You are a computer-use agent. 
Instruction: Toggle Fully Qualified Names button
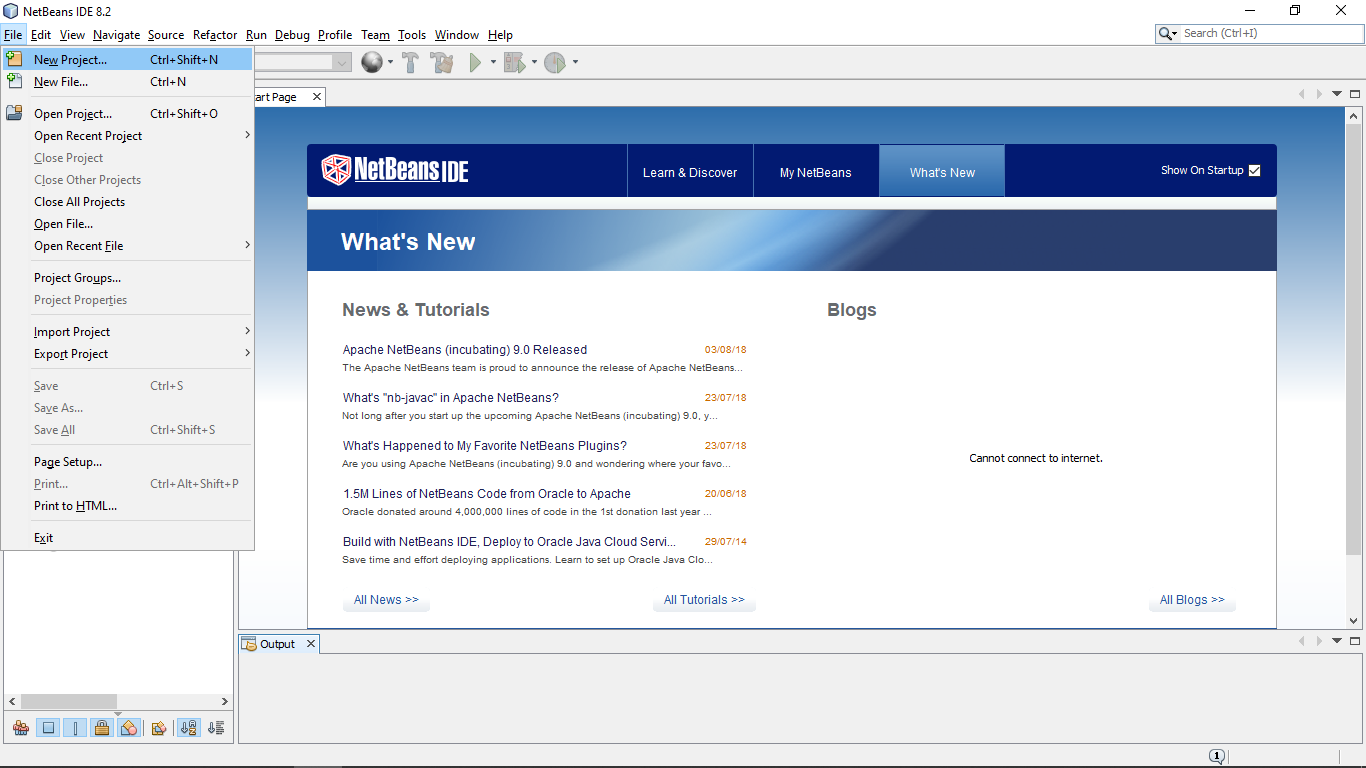click(x=159, y=728)
